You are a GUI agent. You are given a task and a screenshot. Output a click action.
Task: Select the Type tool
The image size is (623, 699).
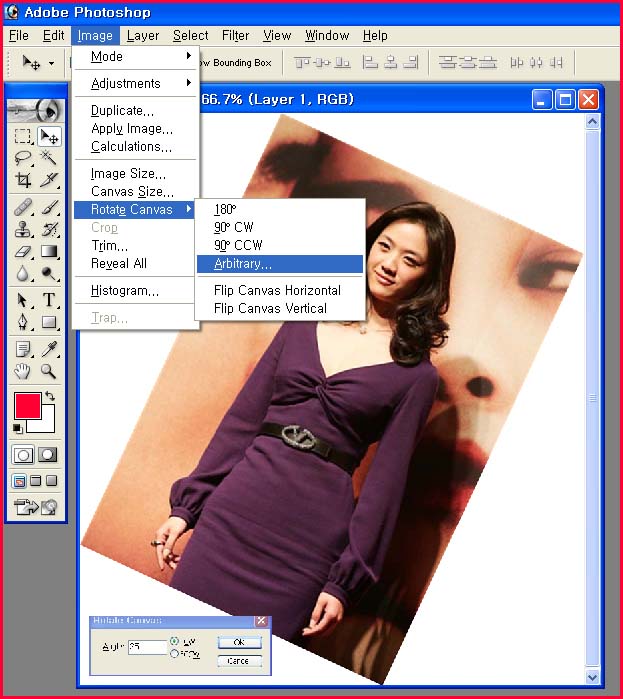coord(48,300)
